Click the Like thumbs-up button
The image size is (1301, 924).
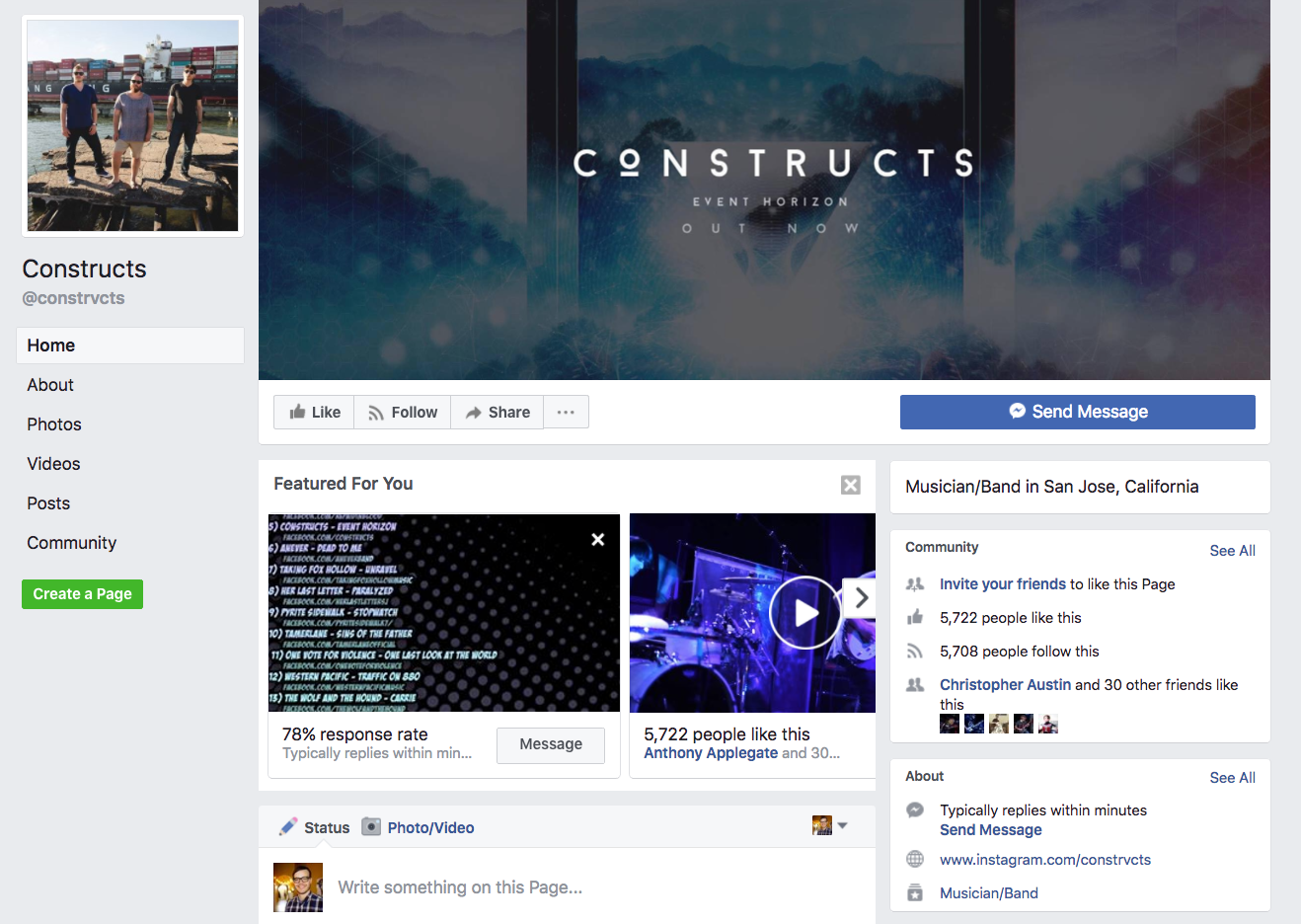[x=314, y=413]
